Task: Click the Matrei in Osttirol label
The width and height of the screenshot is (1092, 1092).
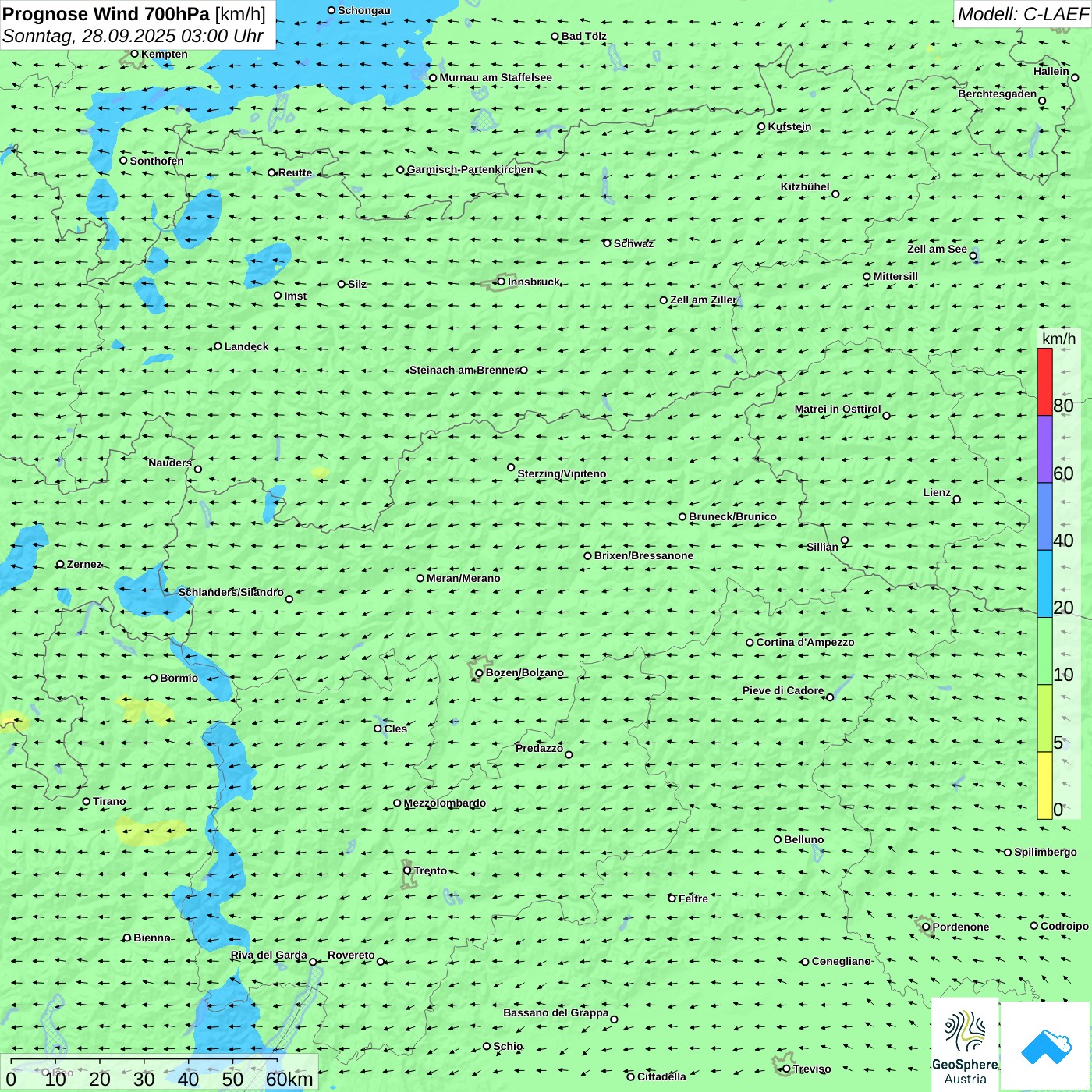Action: pos(838,409)
